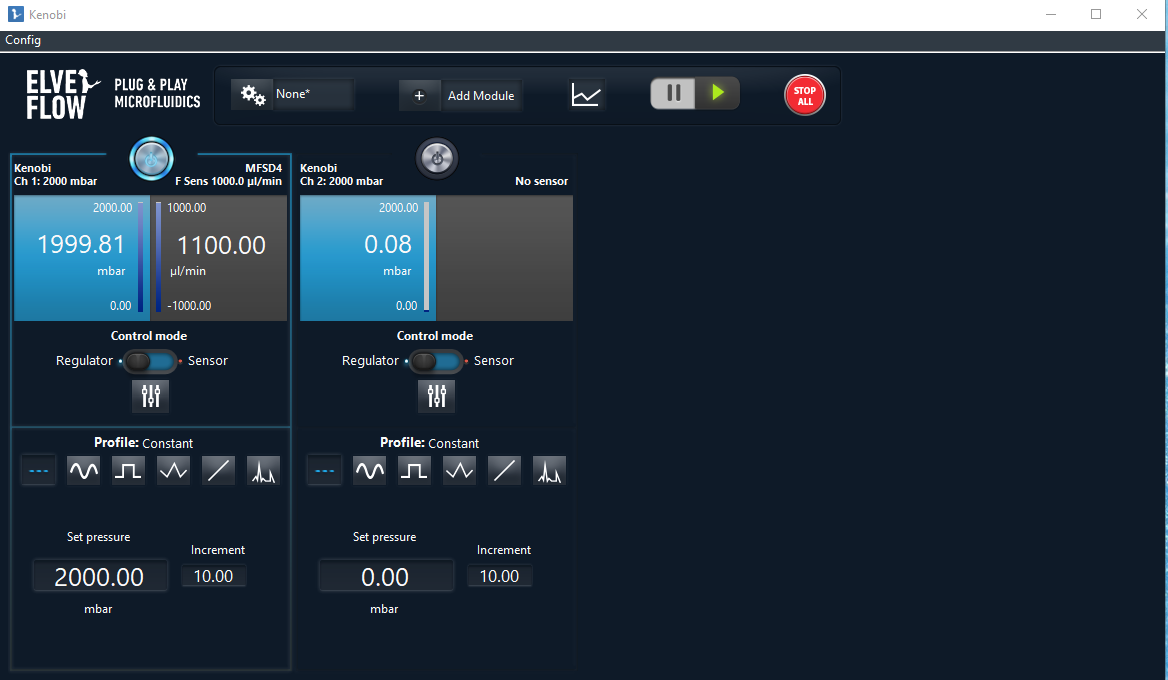Click Profile: Constant label of Channel 1
Image resolution: width=1168 pixels, height=680 pixels.
(144, 443)
